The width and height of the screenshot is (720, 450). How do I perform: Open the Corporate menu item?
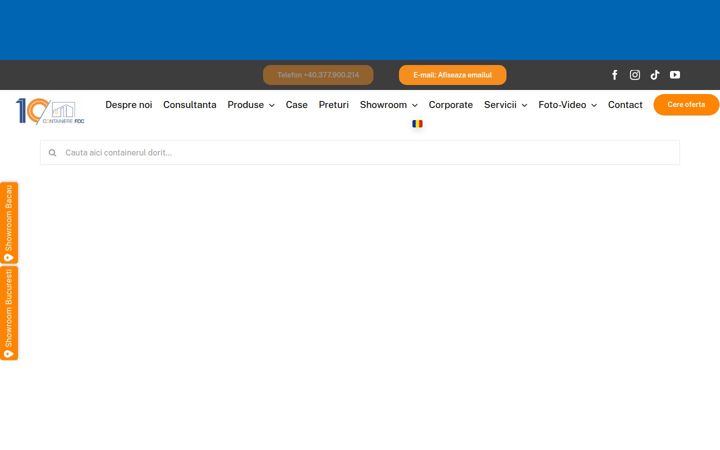coord(450,105)
